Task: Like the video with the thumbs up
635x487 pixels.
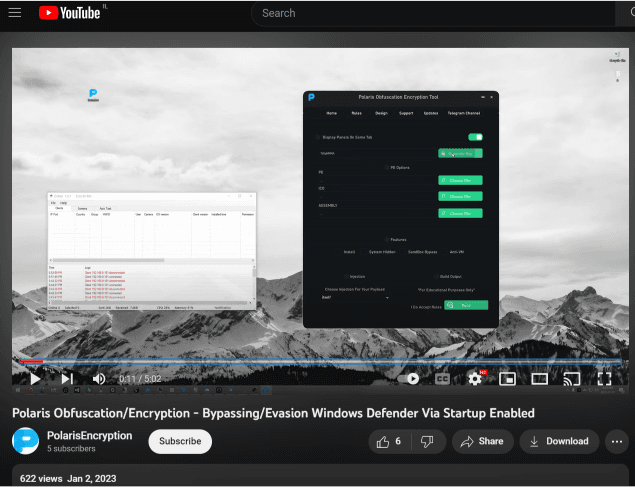Action: (x=389, y=441)
